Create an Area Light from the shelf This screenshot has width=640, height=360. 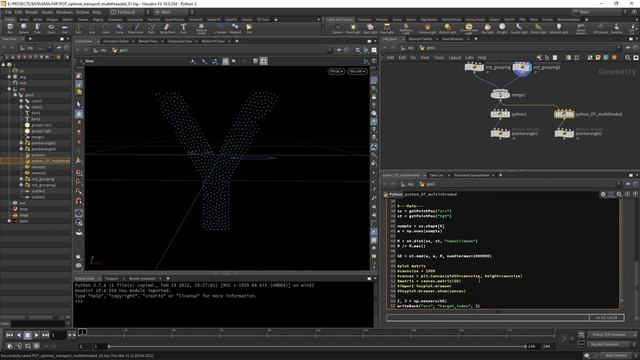[x=387, y=28]
